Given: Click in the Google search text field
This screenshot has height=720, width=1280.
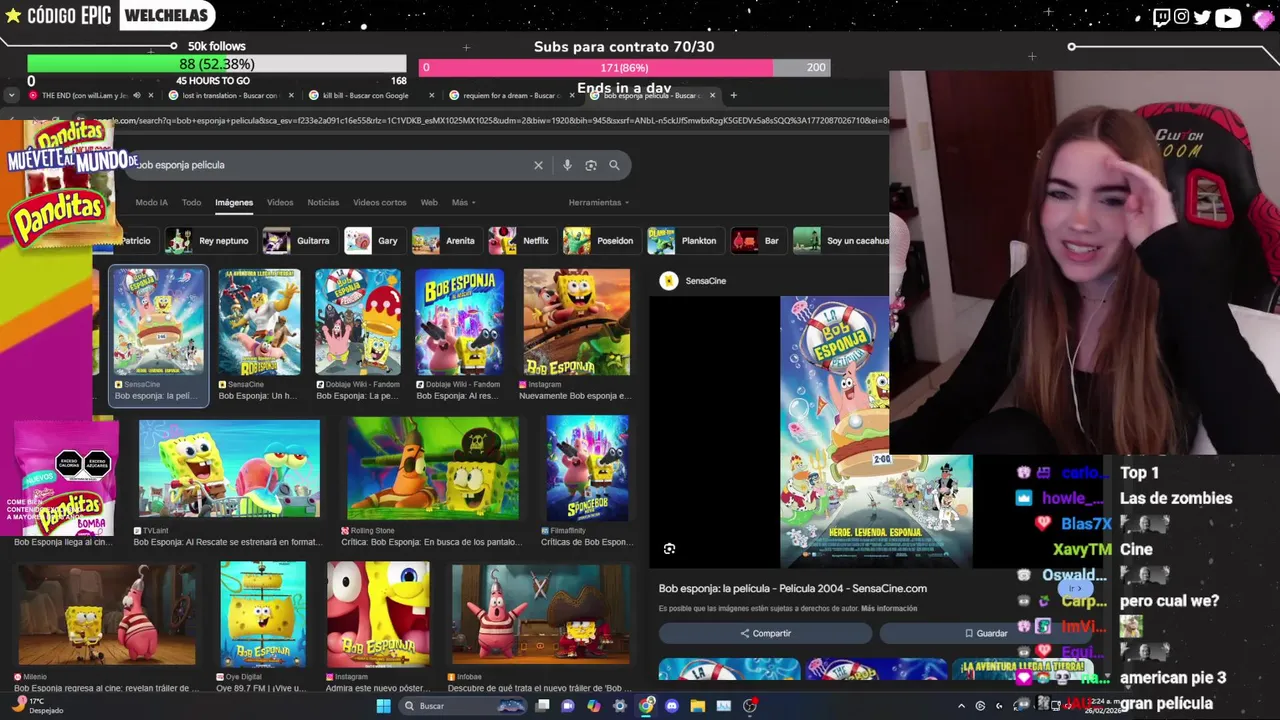Looking at the screenshot, I should pyautogui.click(x=330, y=165).
